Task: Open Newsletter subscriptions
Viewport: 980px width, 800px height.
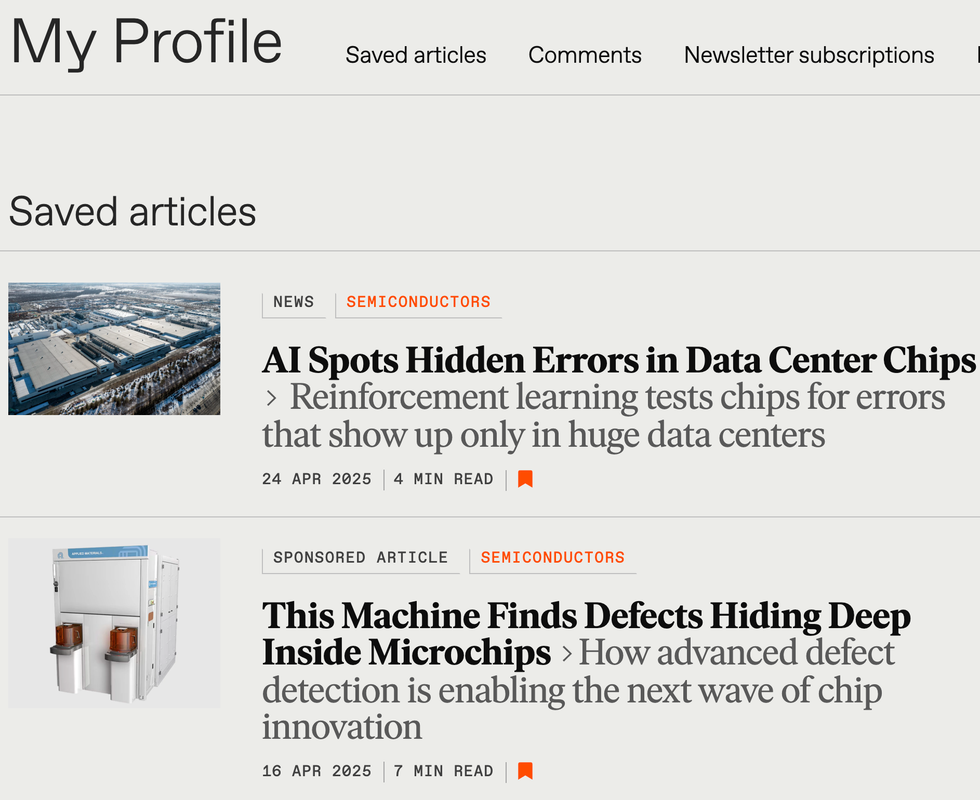Action: coord(808,56)
